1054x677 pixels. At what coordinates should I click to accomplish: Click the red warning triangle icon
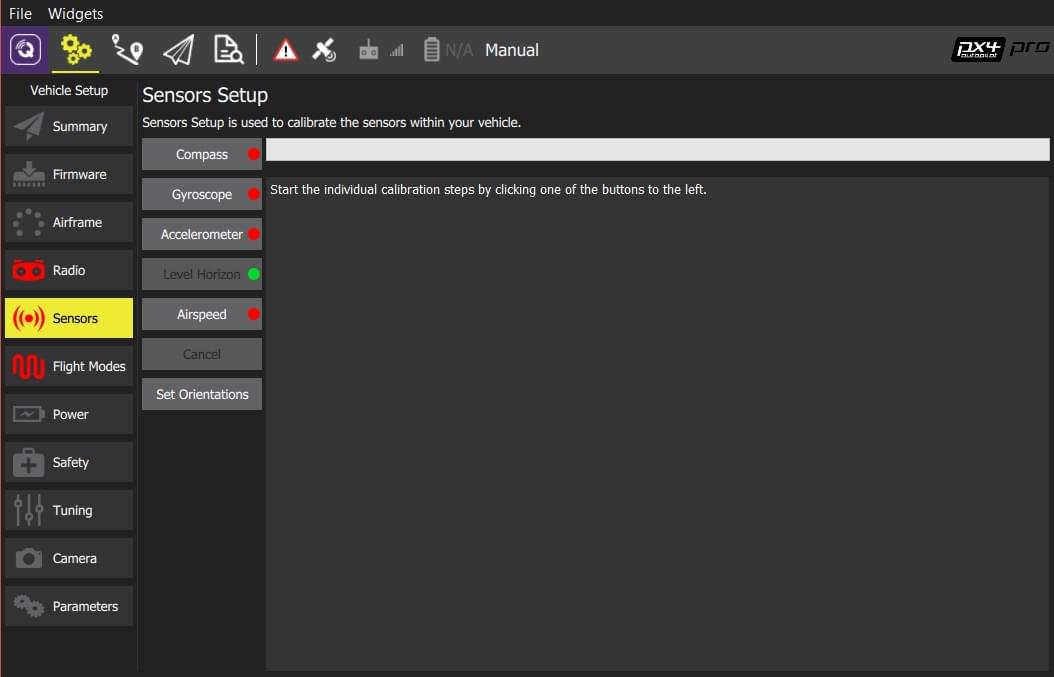point(286,50)
